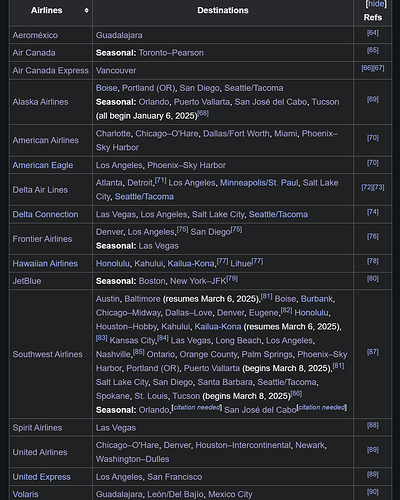Viewport: 400px width, 500px height.
Task: Open the Alaska Airlines link
Action: [x=40, y=102]
